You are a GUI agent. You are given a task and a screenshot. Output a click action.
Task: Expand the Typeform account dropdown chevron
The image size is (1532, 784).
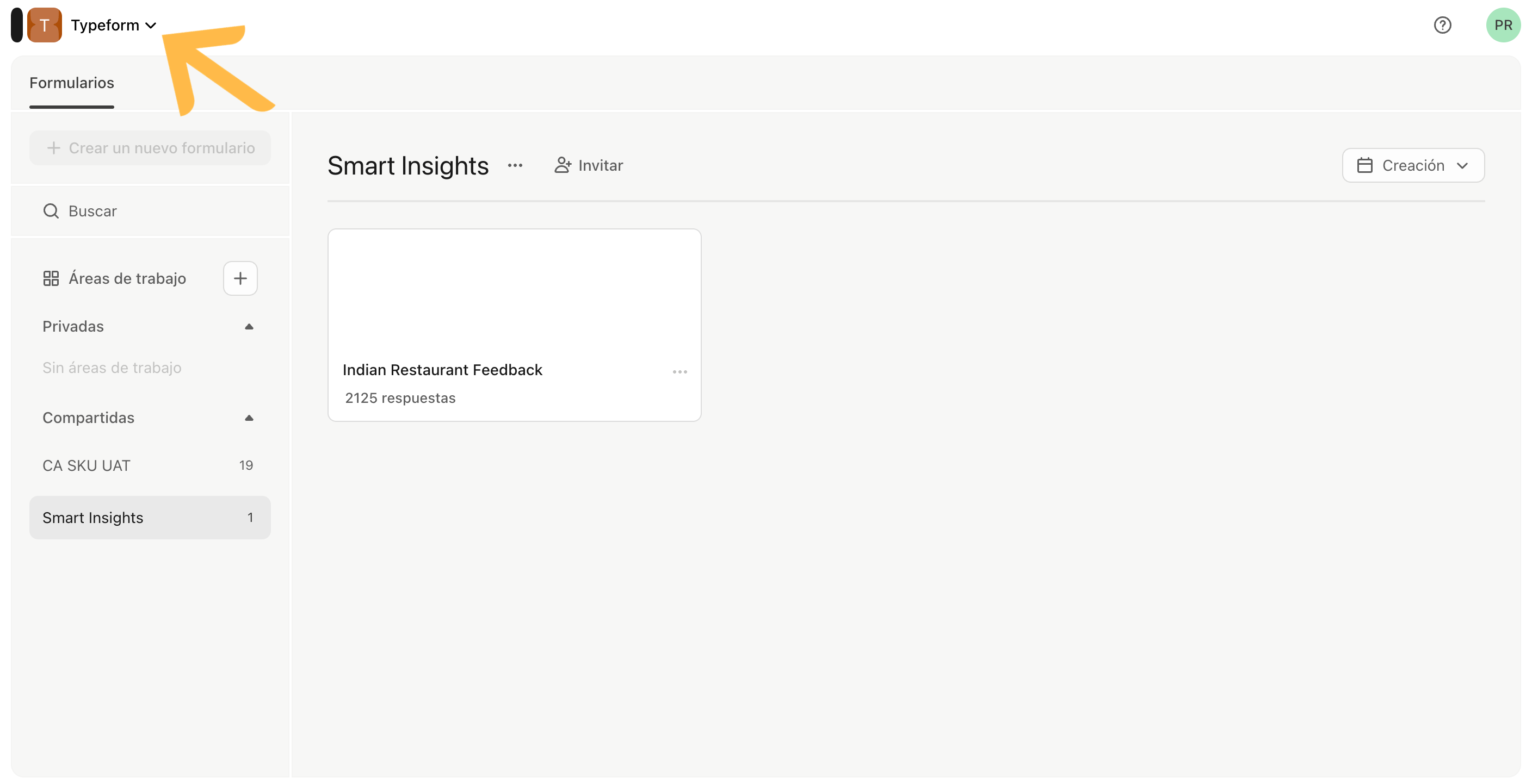pyautogui.click(x=151, y=26)
